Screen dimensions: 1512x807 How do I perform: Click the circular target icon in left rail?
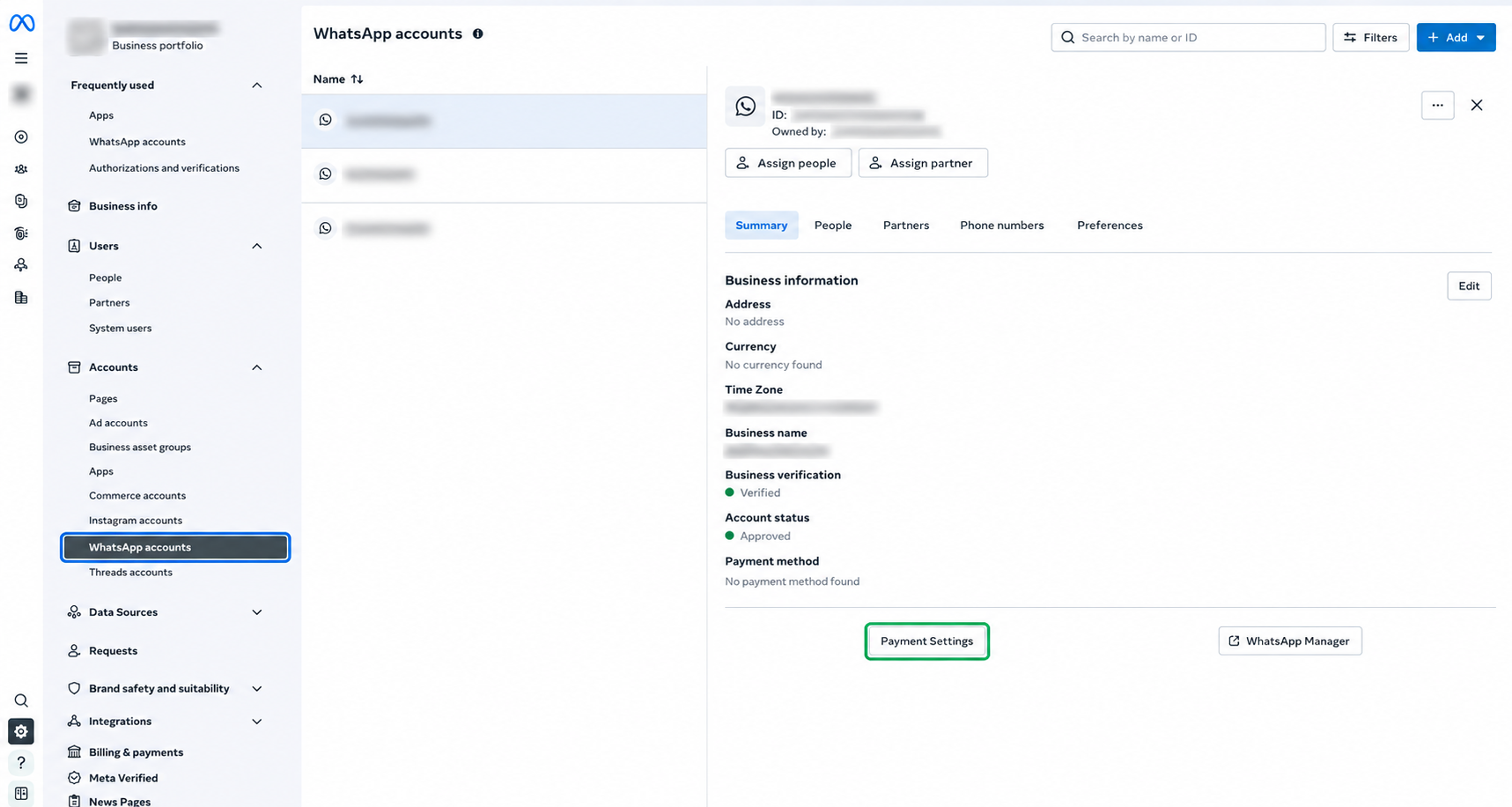(x=21, y=137)
